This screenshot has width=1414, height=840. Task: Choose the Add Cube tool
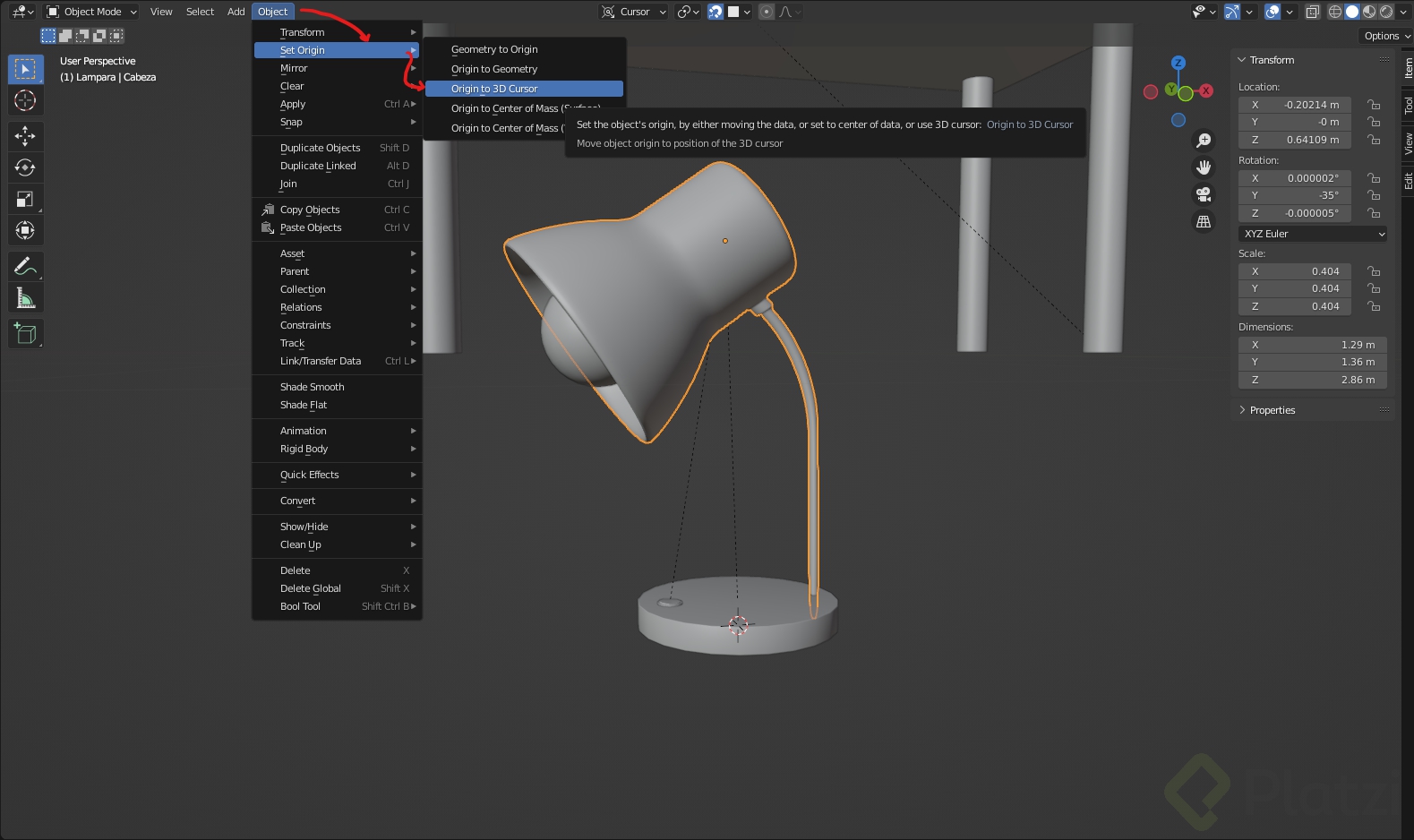coord(25,334)
